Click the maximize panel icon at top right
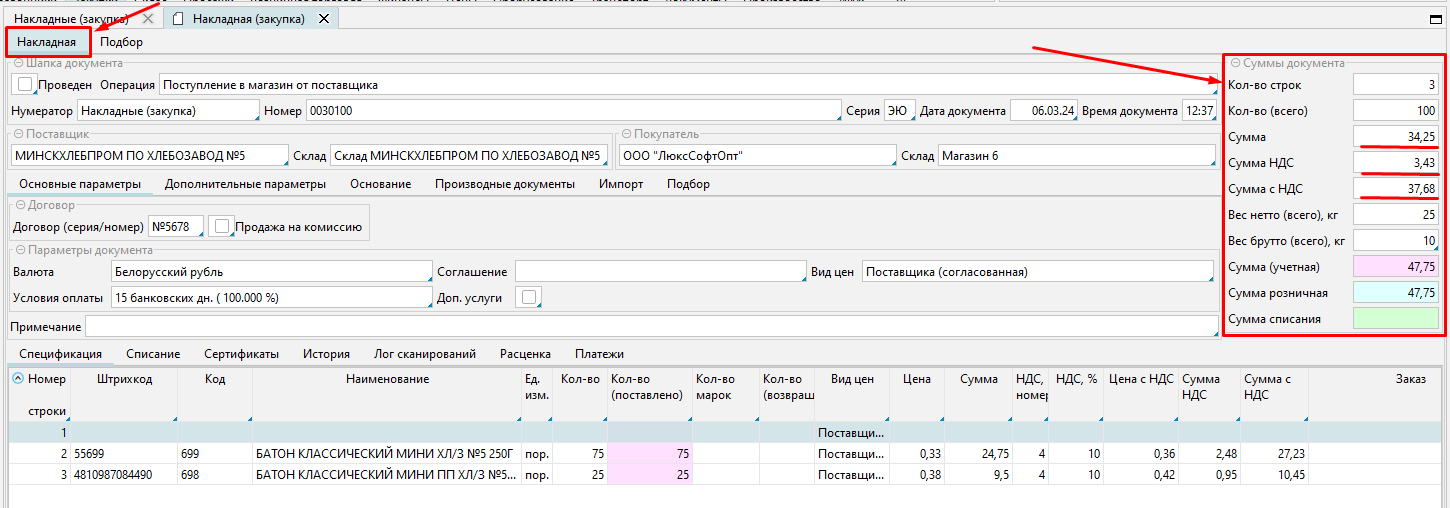The width and height of the screenshot is (1450, 508). [1437, 19]
